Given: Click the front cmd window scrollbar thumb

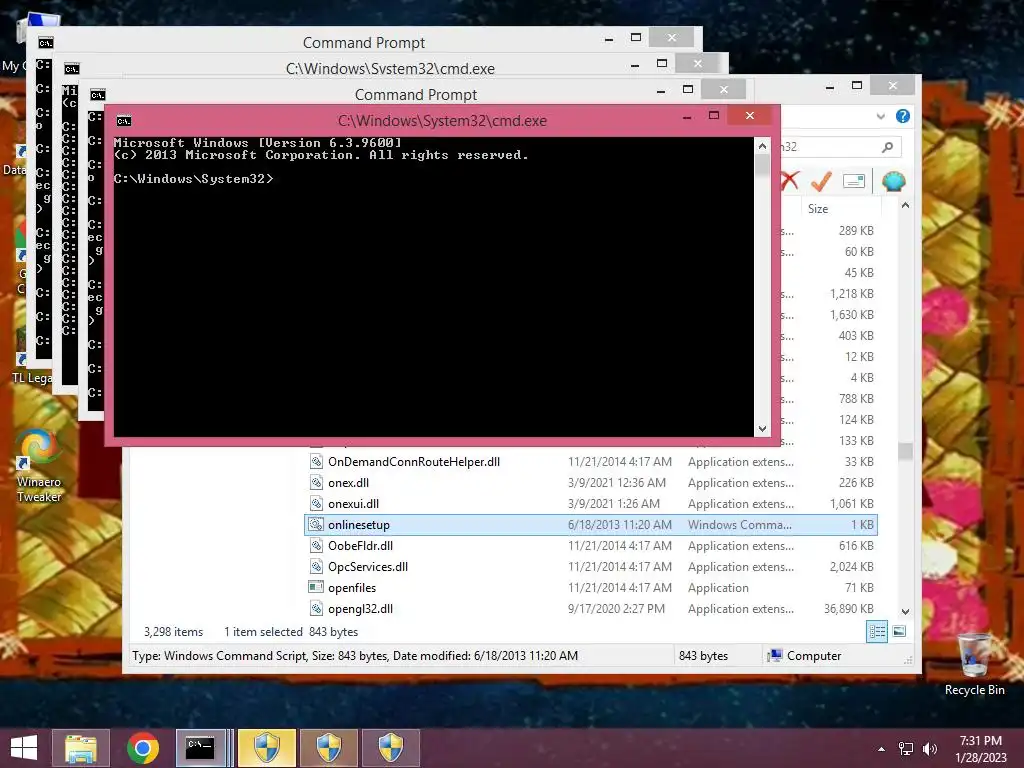Looking at the screenshot, I should pyautogui.click(x=762, y=165).
